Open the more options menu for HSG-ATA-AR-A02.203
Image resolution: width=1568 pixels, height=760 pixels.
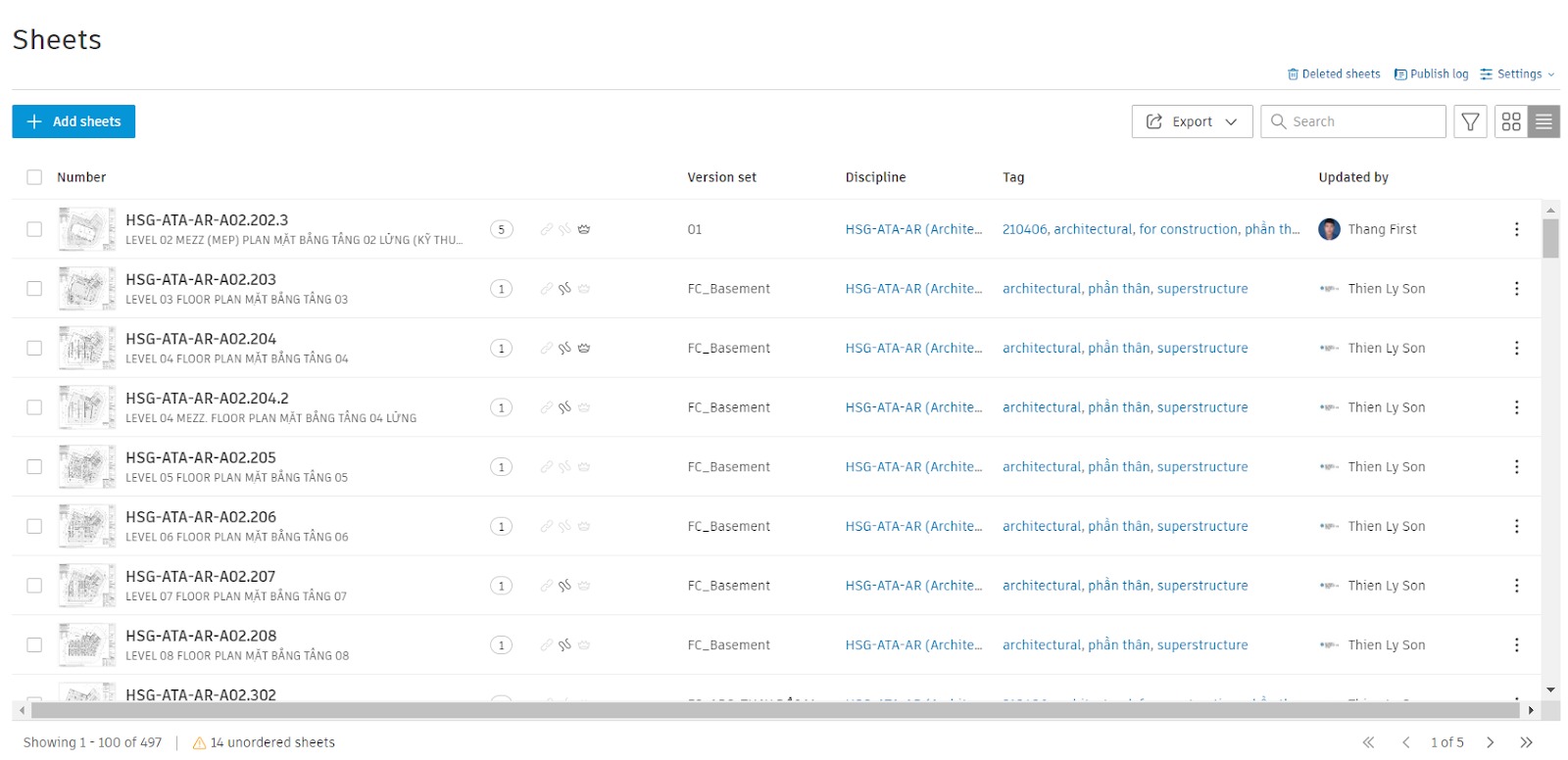tap(1516, 289)
